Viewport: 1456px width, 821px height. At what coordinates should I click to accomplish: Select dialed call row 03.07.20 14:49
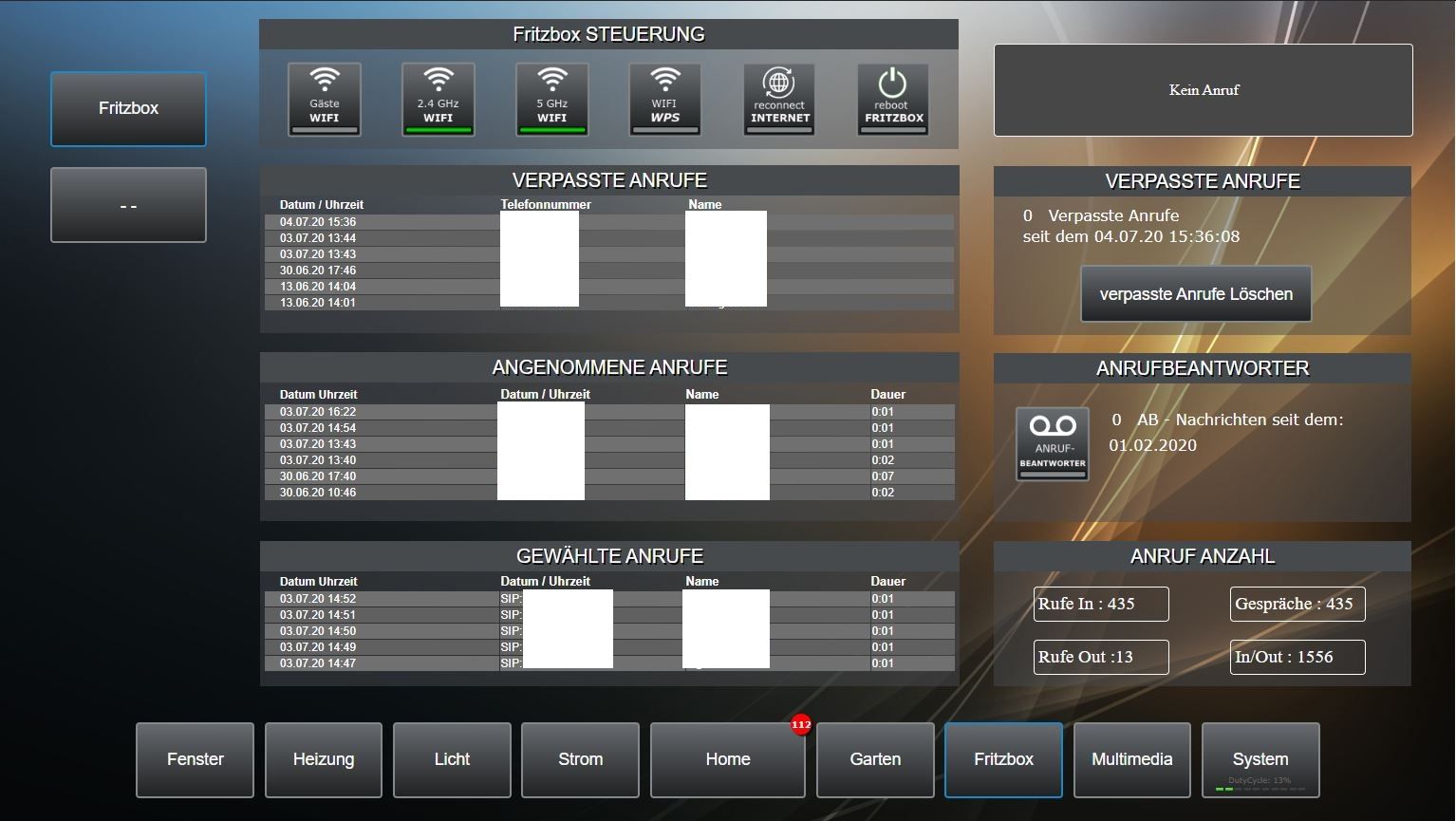[608, 647]
